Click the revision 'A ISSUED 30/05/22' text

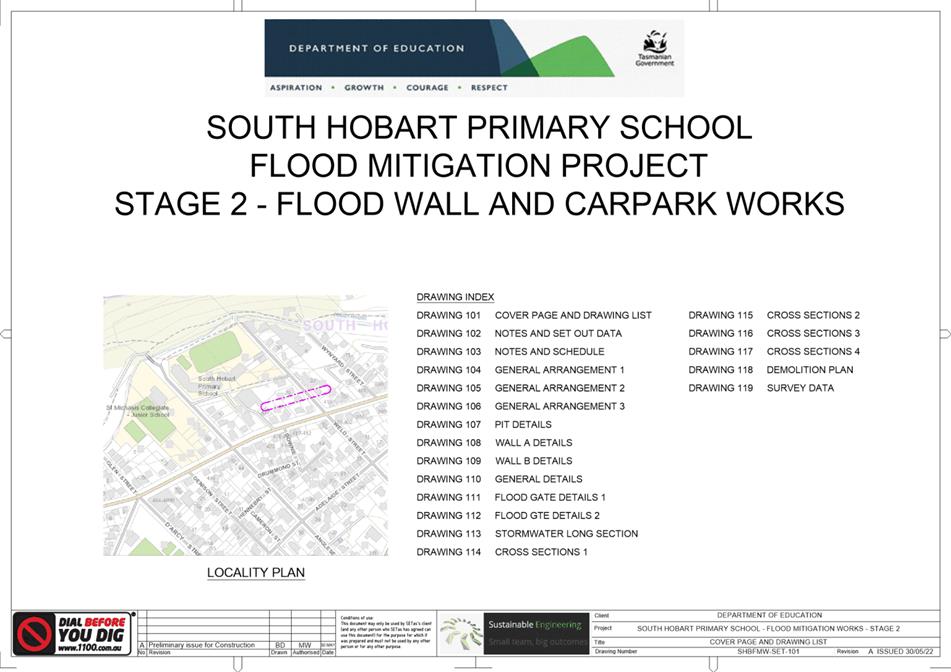click(901, 651)
